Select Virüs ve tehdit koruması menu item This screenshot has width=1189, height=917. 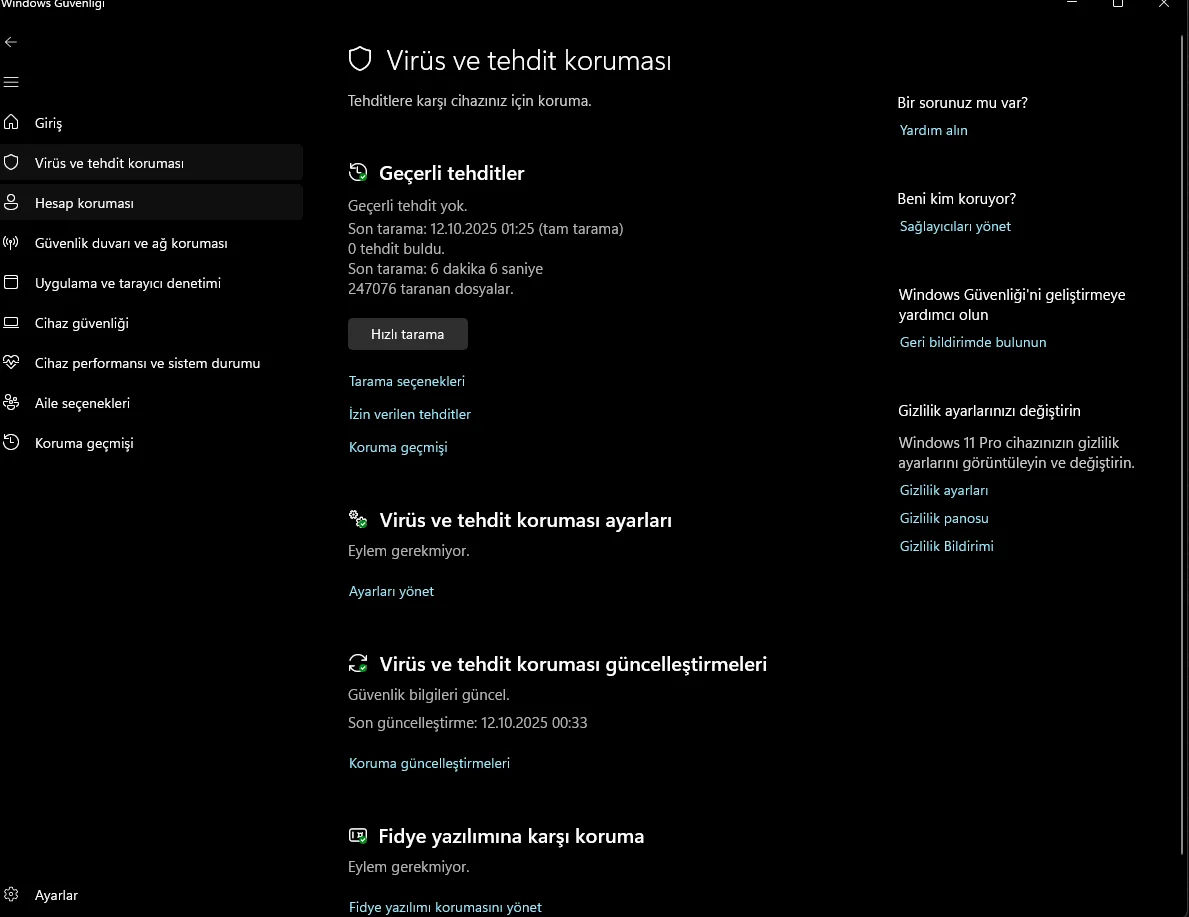click(x=109, y=163)
